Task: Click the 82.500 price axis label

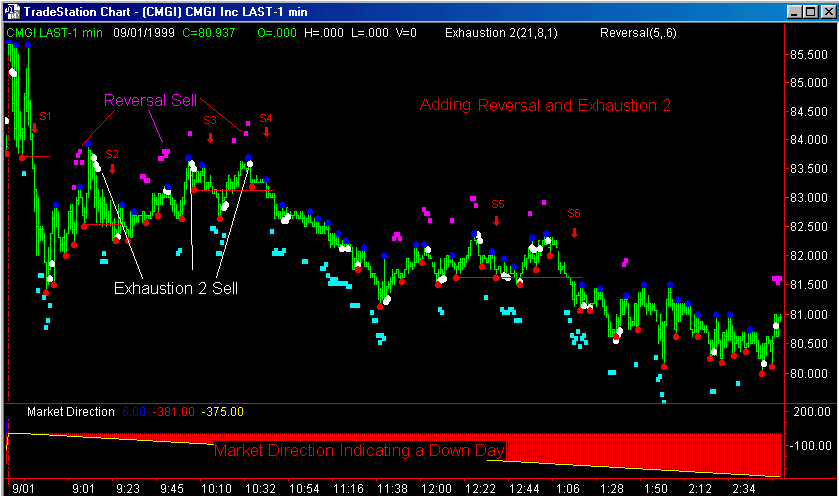Action: pos(809,227)
